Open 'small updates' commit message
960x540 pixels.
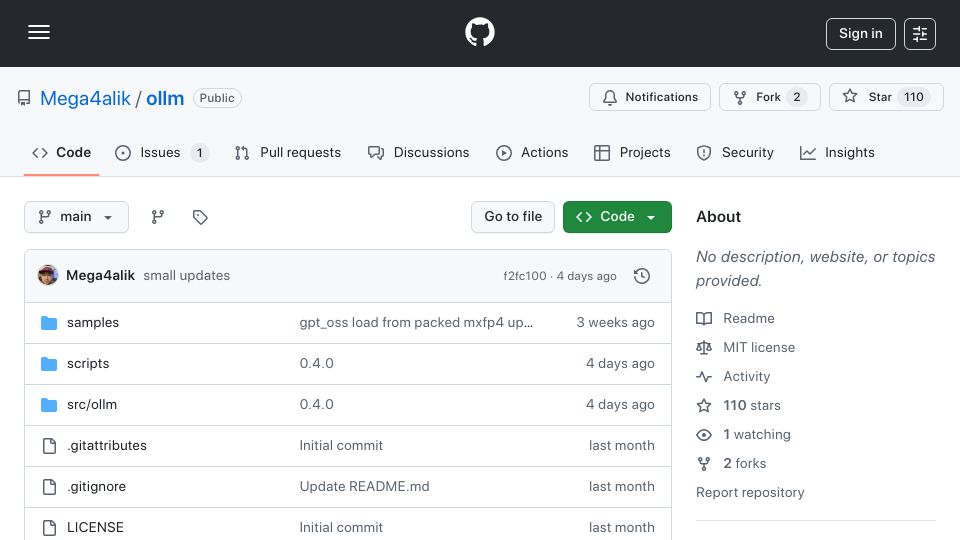tap(187, 276)
